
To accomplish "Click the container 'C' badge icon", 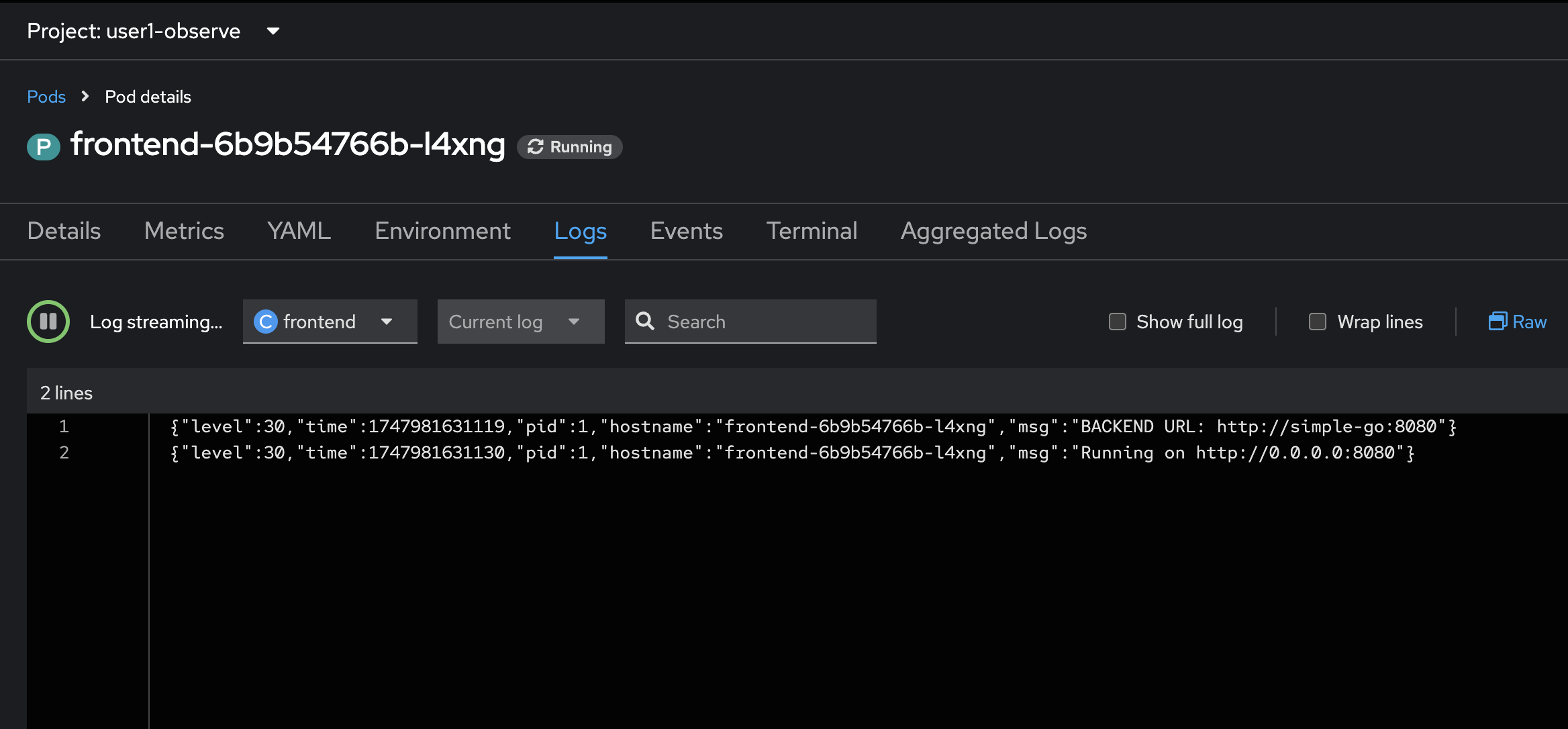I will [266, 322].
